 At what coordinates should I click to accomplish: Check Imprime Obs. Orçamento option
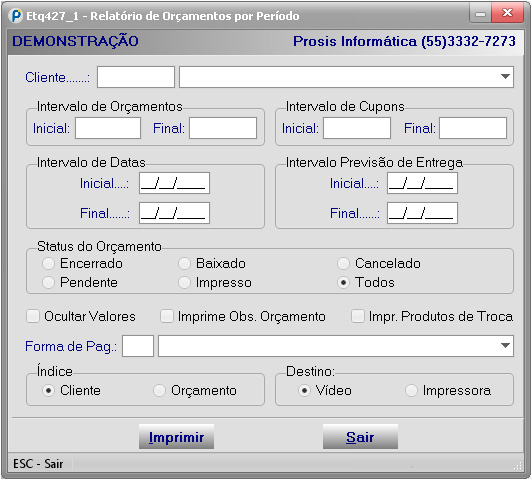167,316
